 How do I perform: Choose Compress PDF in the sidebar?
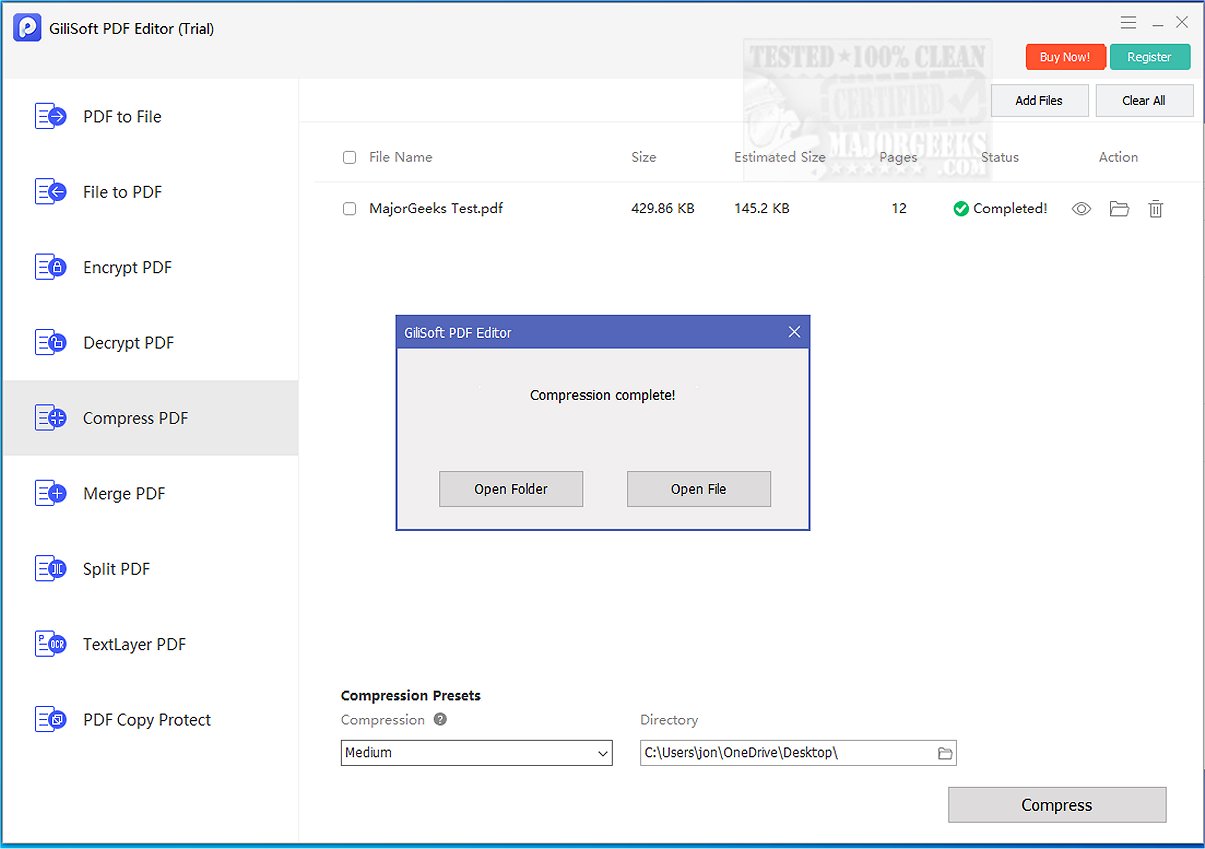coord(150,418)
